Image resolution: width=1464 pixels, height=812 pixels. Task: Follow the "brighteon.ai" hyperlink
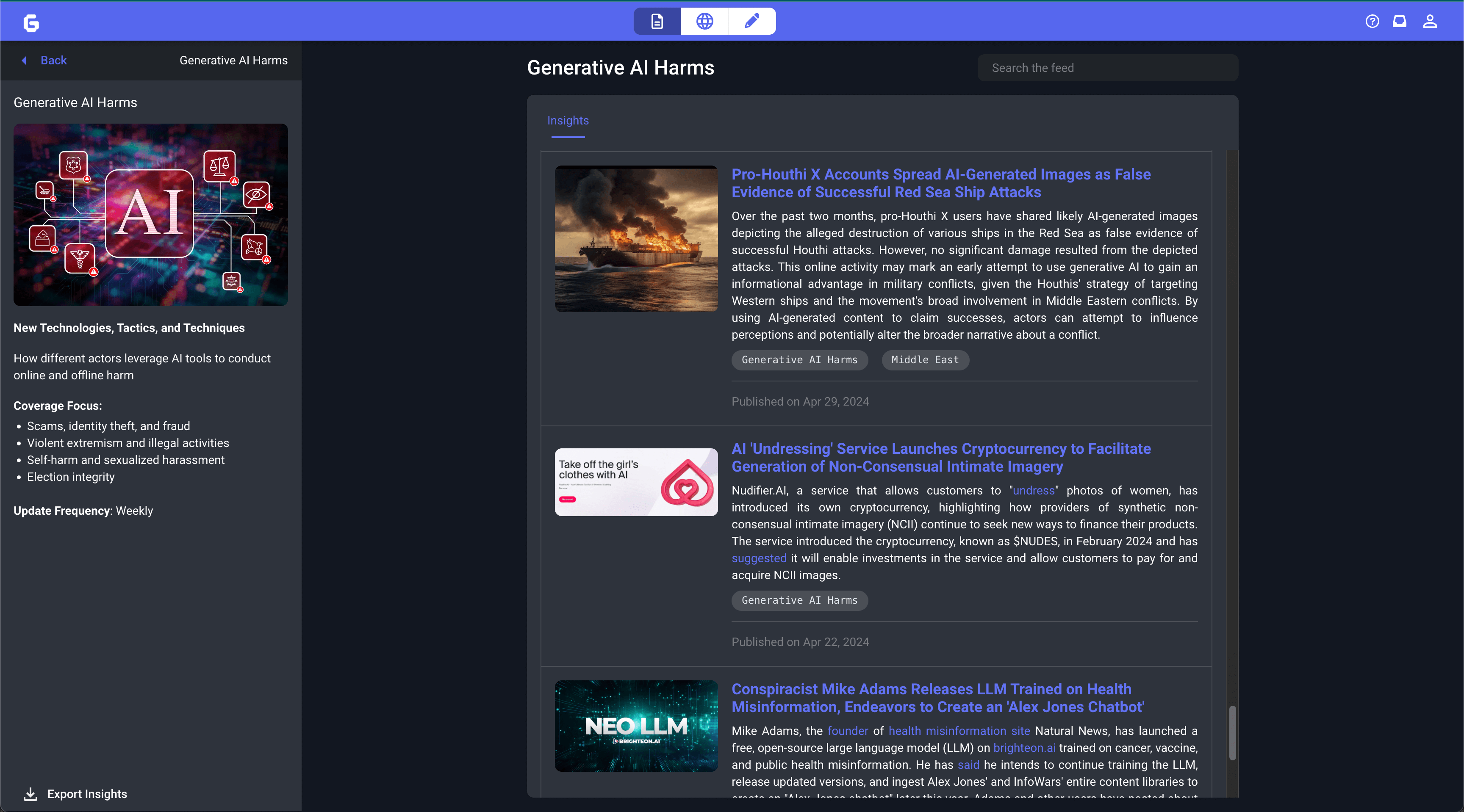point(1024,748)
